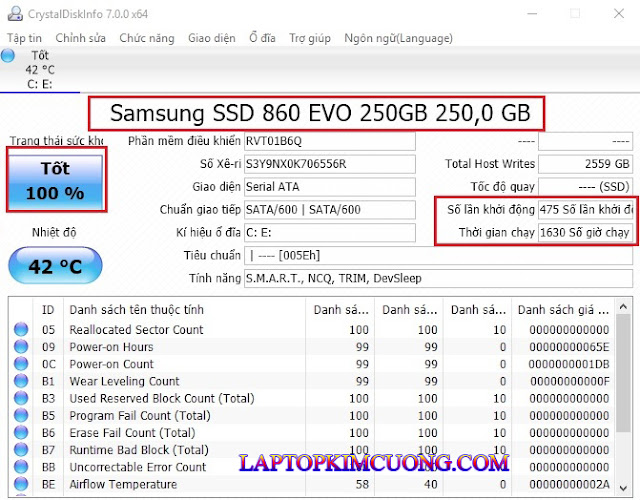Open the Chỉnh sửa menu

[x=80, y=38]
